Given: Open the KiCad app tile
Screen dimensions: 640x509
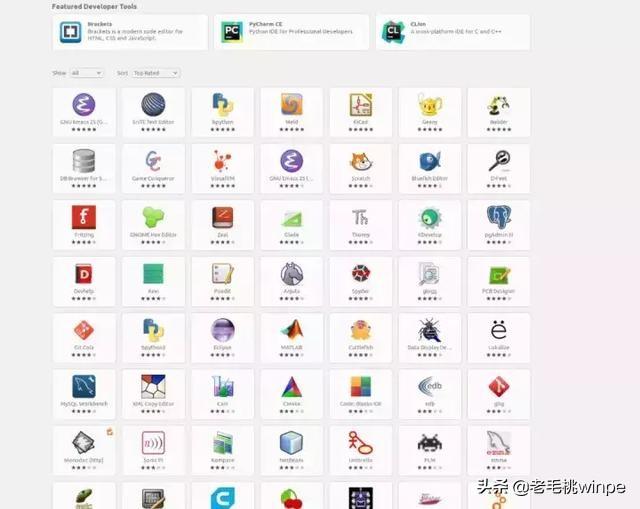Looking at the screenshot, I should click(x=361, y=112).
